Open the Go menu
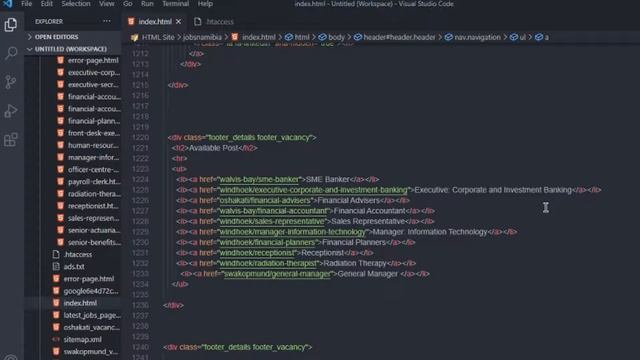The height and width of the screenshot is (360, 640). pos(128,4)
